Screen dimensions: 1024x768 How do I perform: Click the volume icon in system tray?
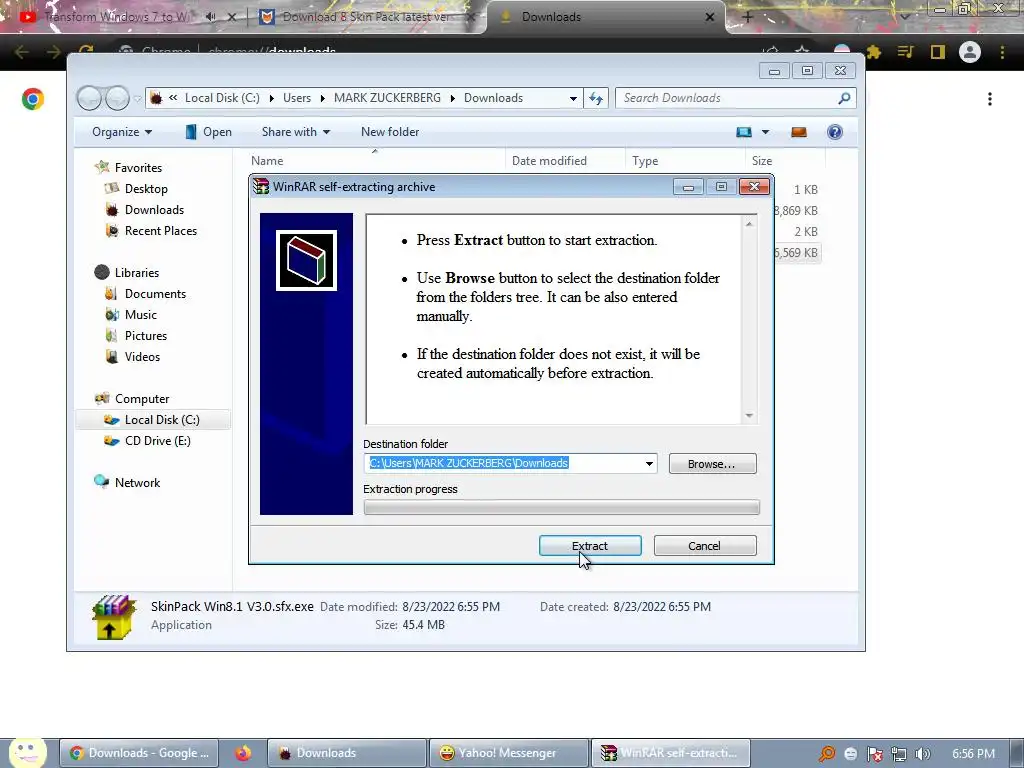(922, 754)
